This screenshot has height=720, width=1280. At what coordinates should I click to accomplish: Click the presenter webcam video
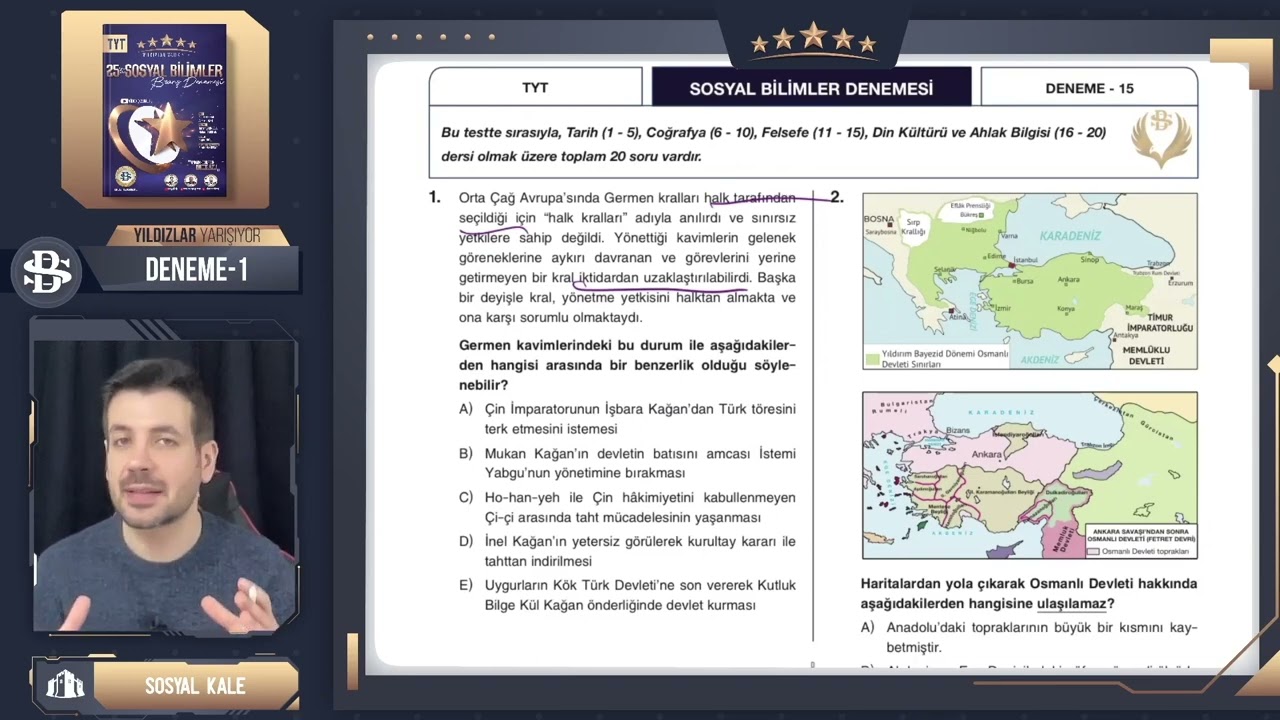click(165, 487)
